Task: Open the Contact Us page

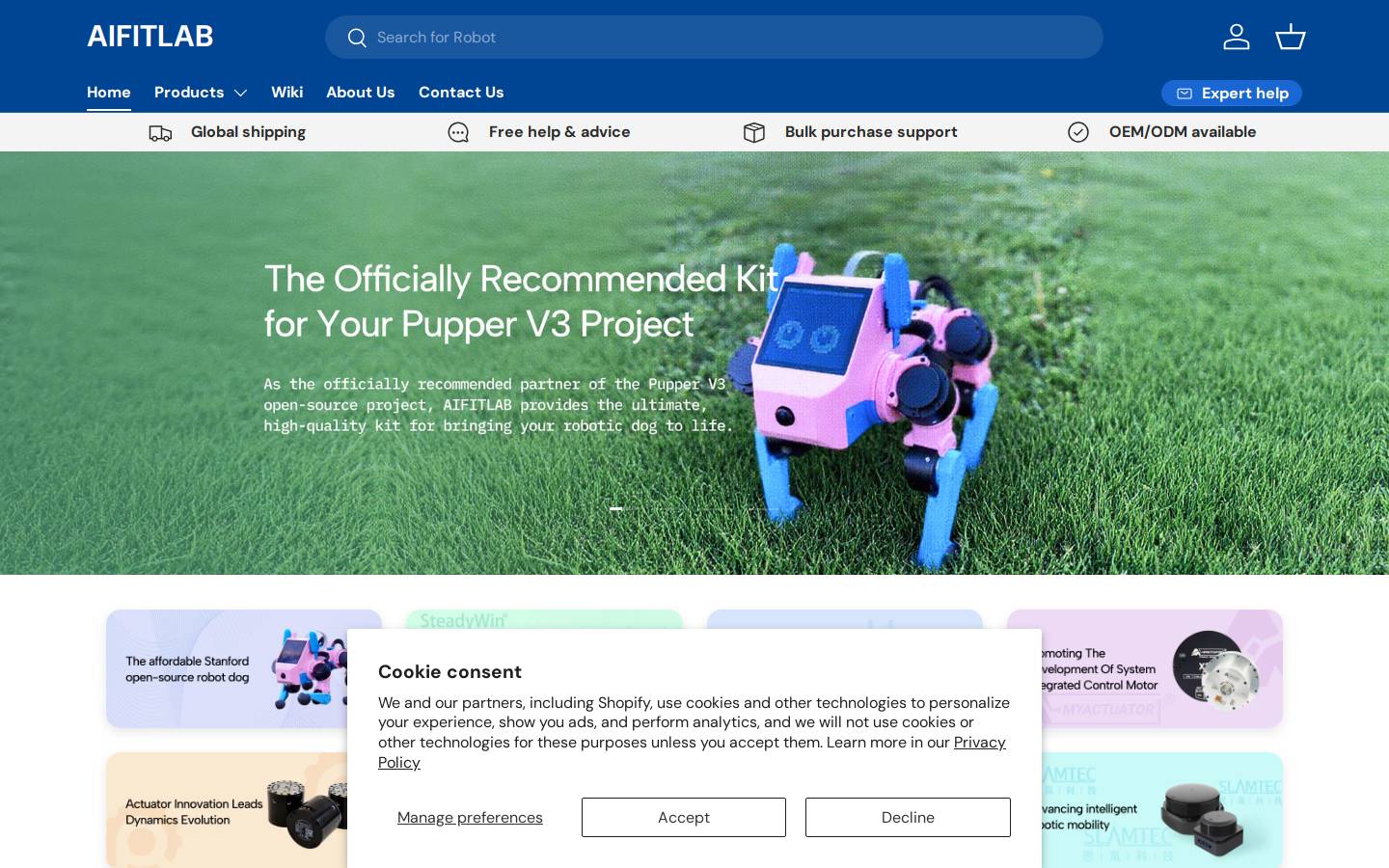Action: pos(461,93)
